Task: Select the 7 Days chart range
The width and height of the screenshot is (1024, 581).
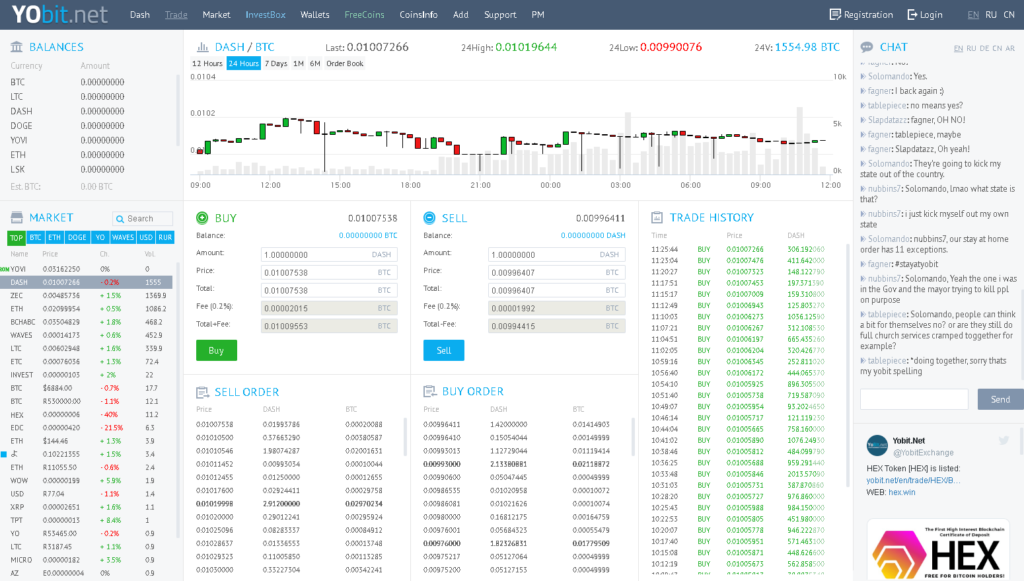Action: 276,63
